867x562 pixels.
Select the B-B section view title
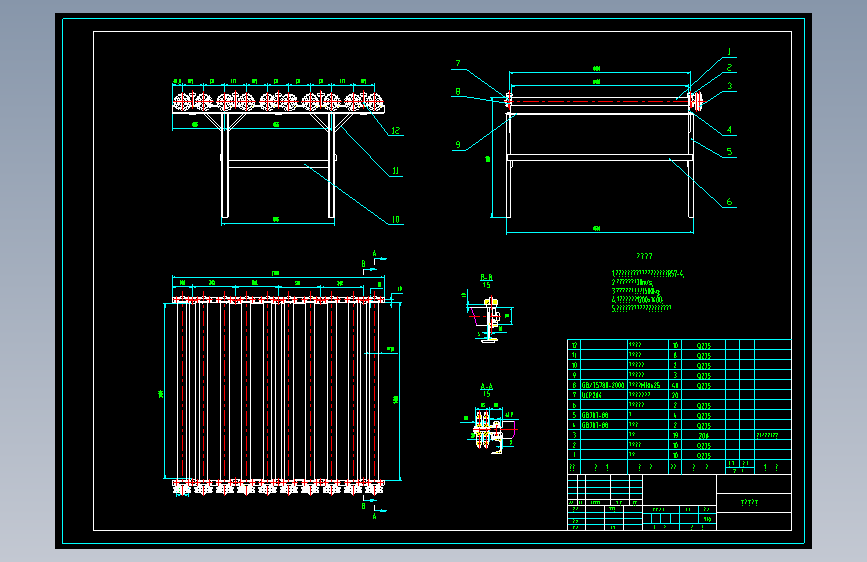click(487, 278)
